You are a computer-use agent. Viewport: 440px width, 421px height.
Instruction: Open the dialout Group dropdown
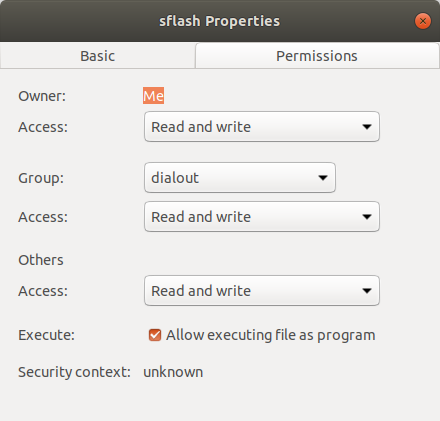(240, 178)
